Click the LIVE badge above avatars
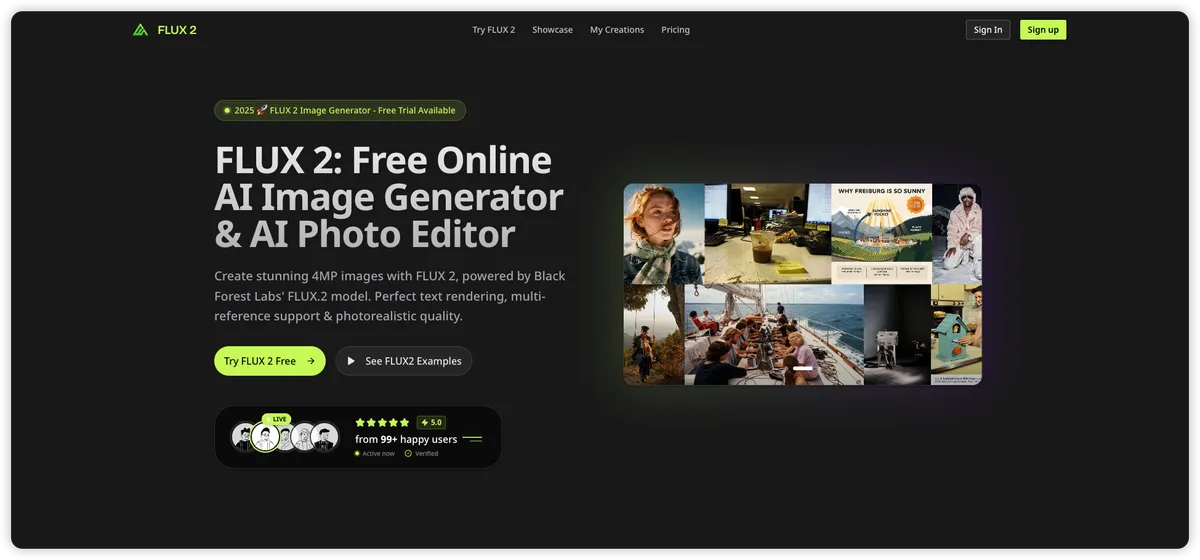This screenshot has height=560, width=1200. pyautogui.click(x=276, y=419)
